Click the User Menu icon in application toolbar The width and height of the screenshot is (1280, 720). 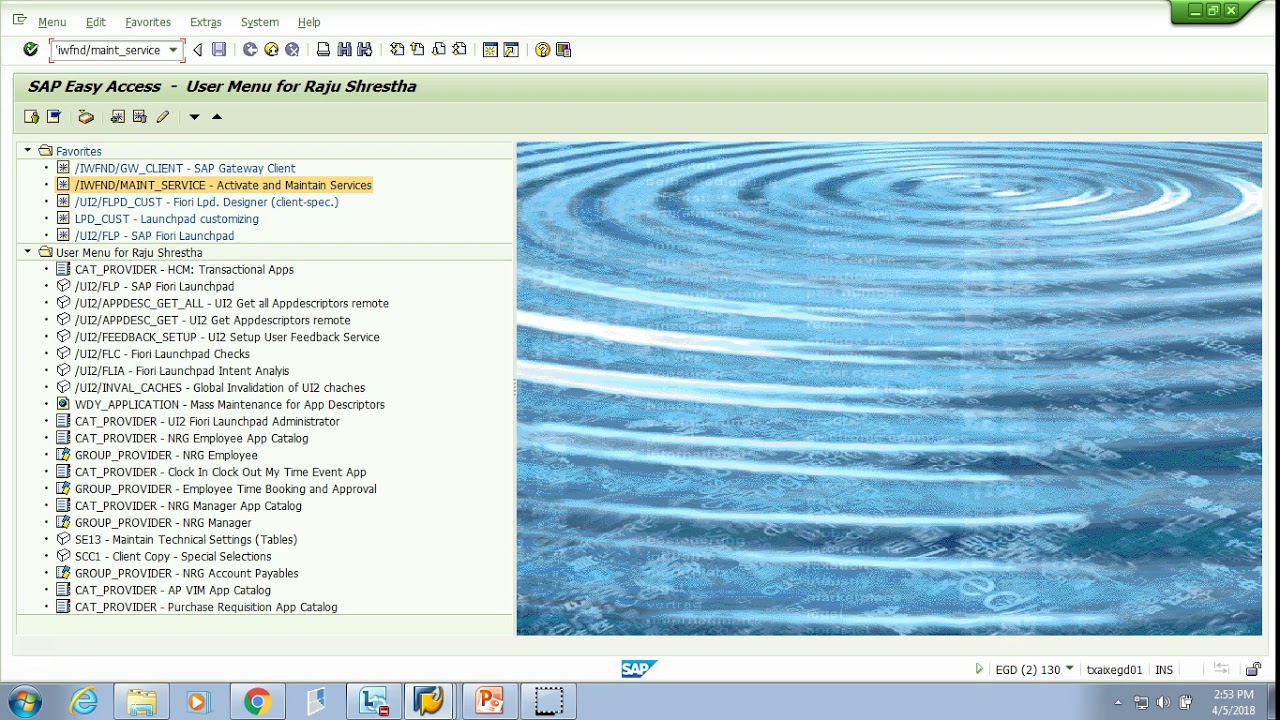32,117
